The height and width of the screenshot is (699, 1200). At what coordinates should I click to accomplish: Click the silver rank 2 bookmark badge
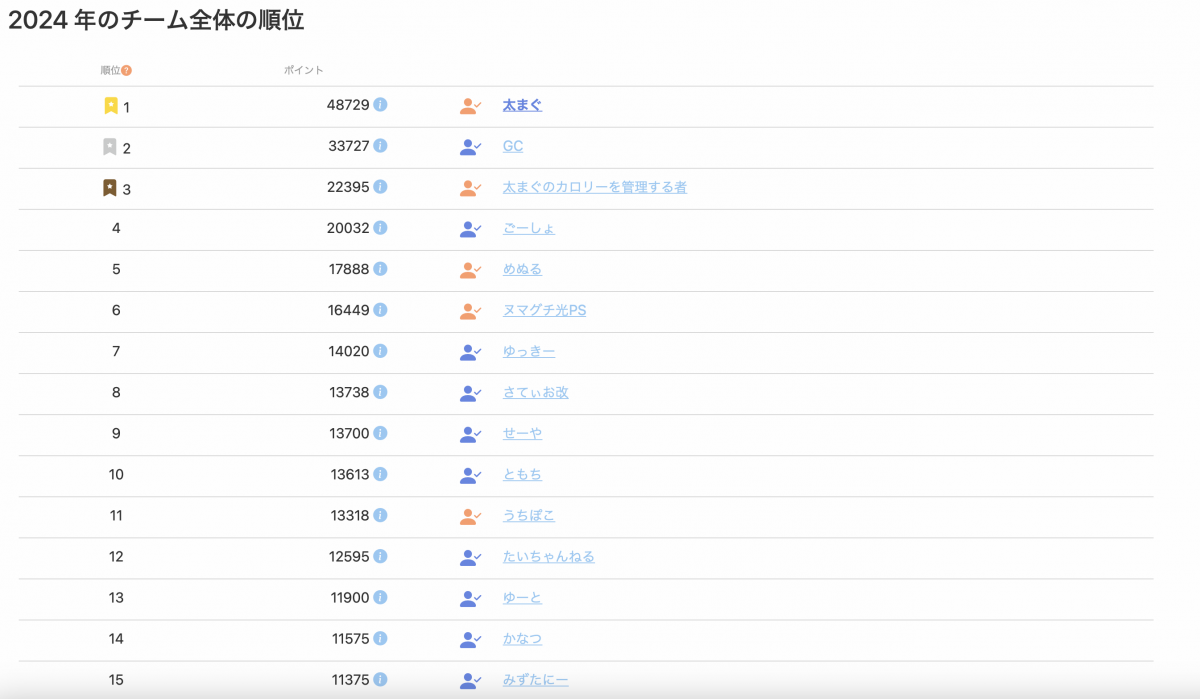tap(110, 147)
